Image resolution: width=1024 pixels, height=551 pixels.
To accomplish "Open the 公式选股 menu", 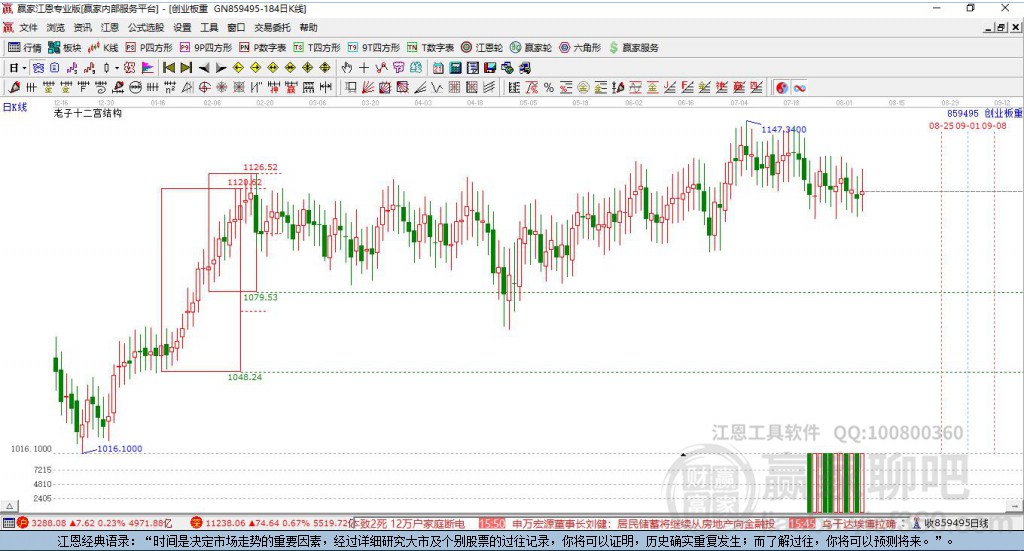I will point(145,28).
